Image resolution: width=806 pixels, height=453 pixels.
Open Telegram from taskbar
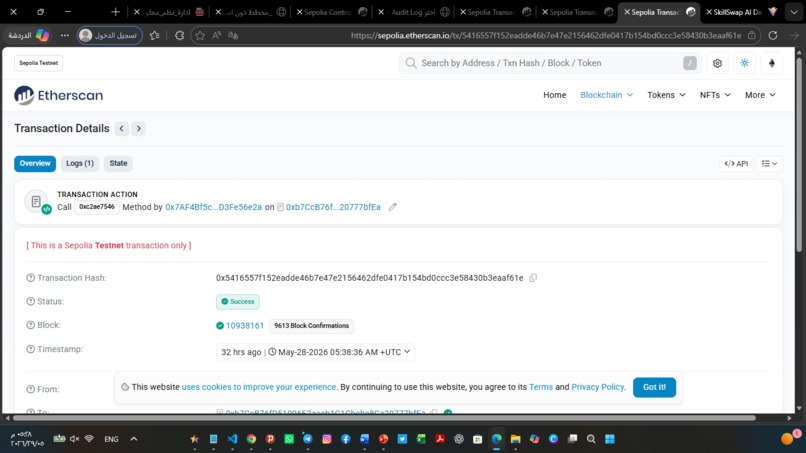click(x=308, y=439)
